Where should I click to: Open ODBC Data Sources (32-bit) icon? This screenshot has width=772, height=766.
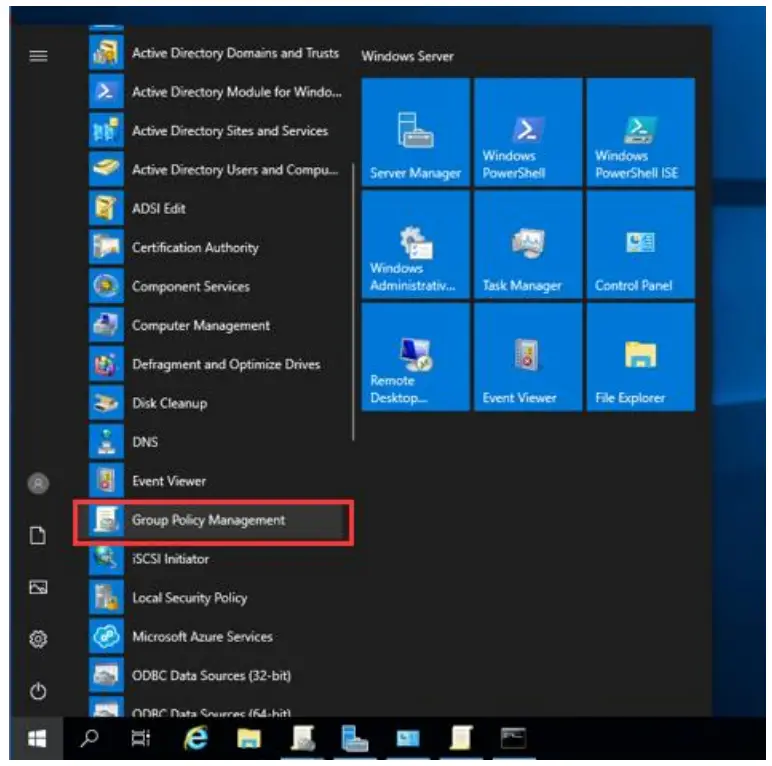coord(106,675)
